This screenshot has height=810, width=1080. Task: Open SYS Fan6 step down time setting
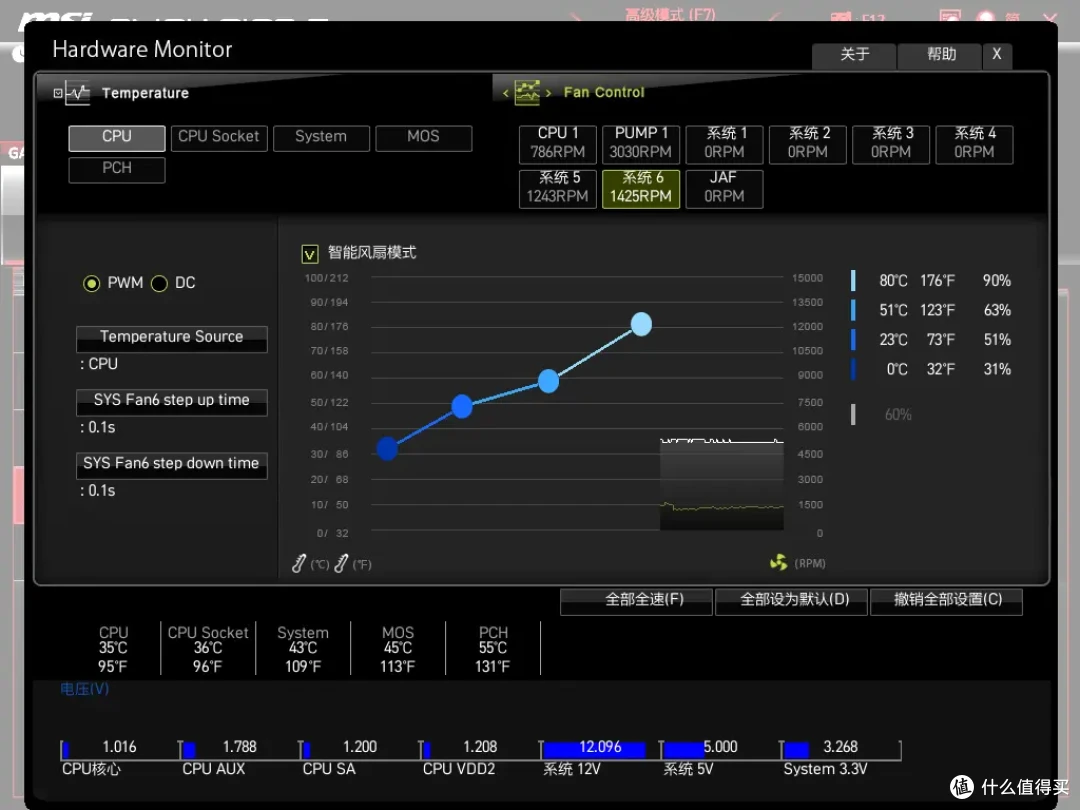(x=172, y=465)
